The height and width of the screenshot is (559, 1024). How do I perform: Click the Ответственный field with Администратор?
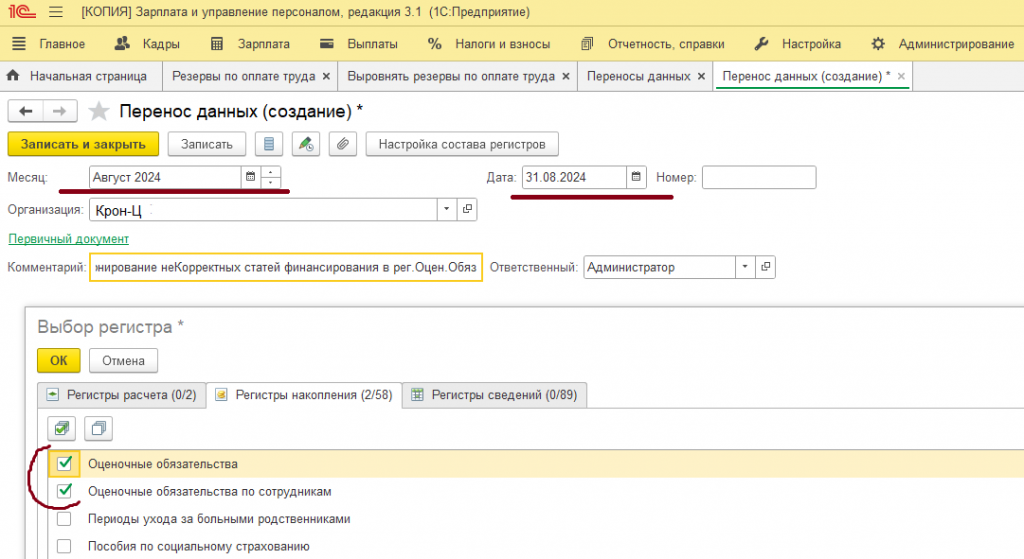coord(659,267)
